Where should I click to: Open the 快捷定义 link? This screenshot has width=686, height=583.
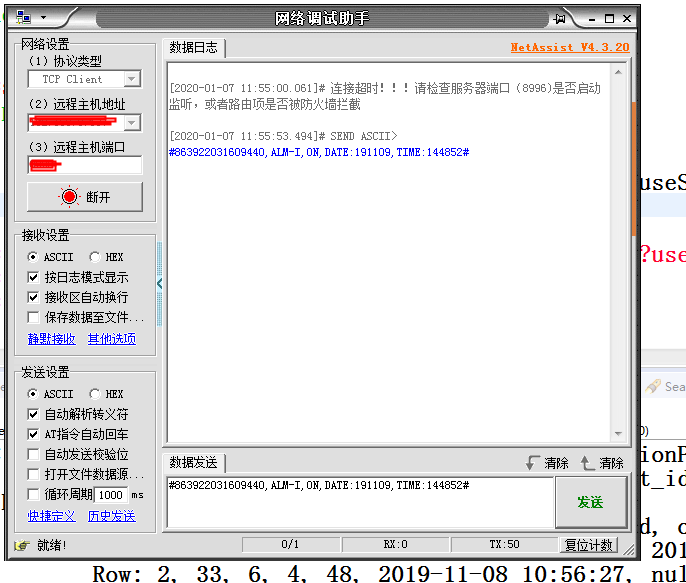click(x=52, y=516)
